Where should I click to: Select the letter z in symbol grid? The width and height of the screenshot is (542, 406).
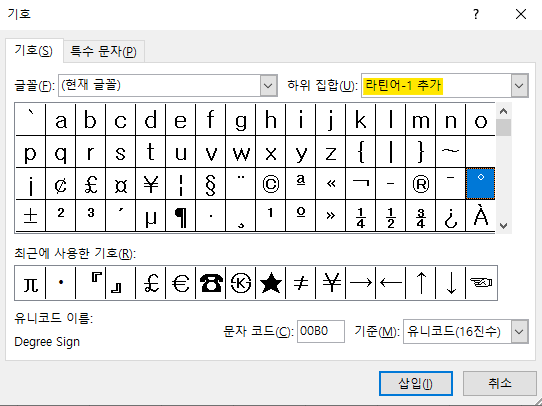330,152
